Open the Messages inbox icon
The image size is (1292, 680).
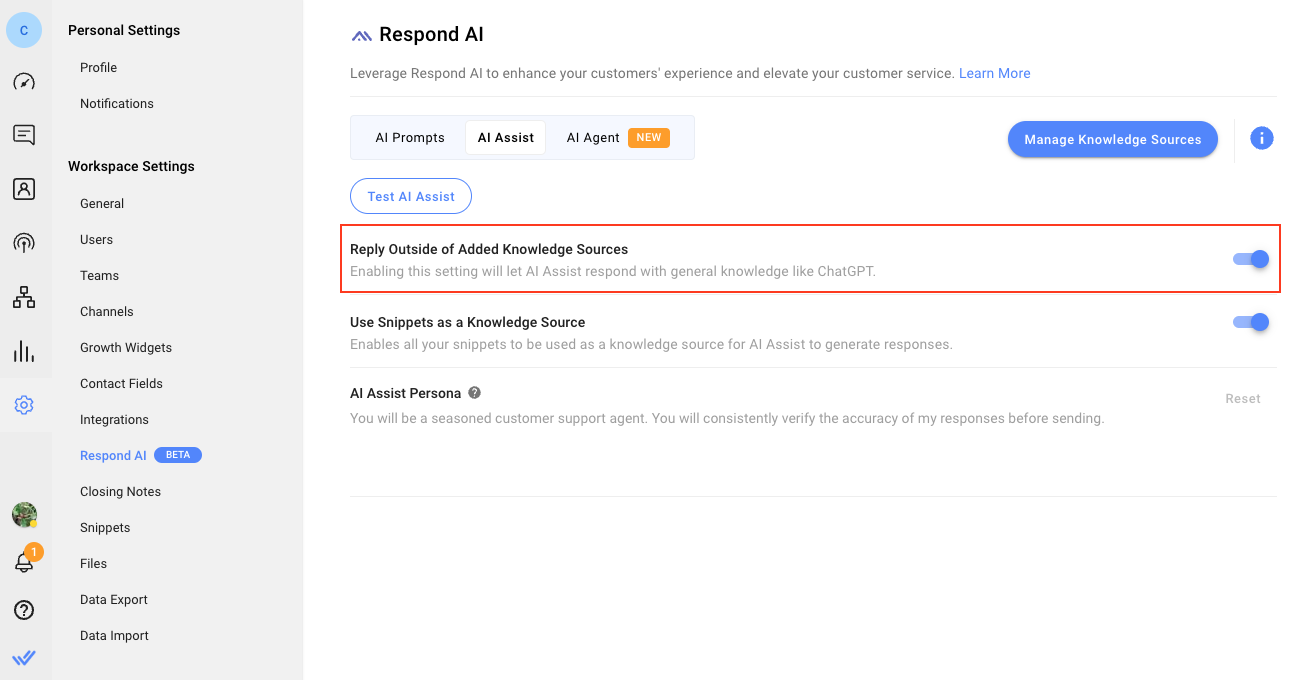[24, 134]
